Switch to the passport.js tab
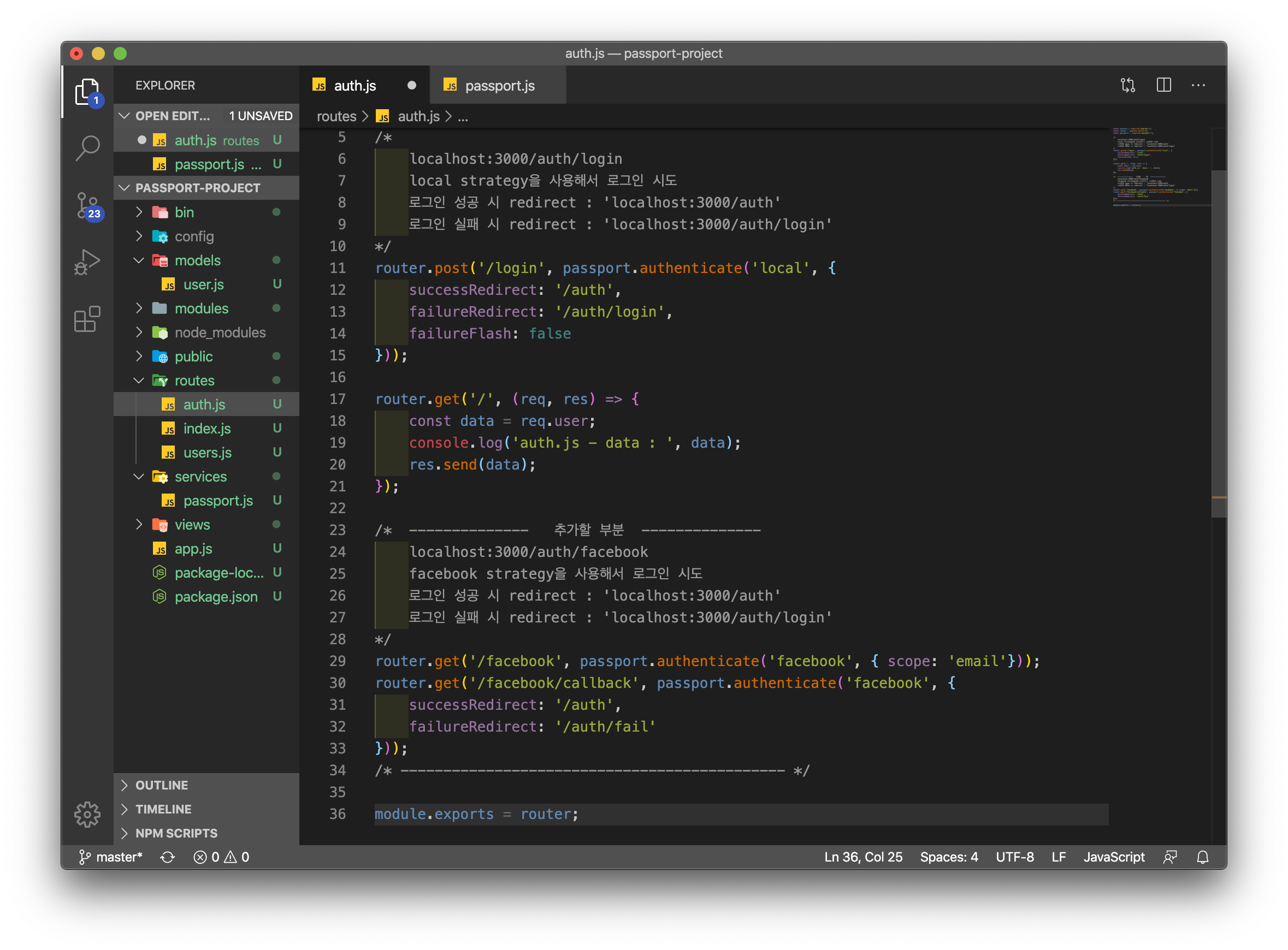This screenshot has height=950, width=1288. pyautogui.click(x=499, y=86)
